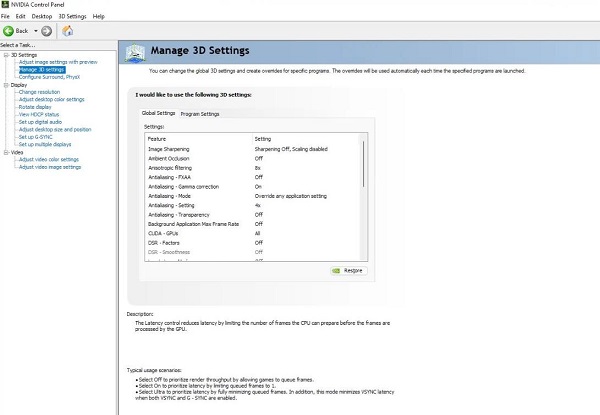Open the Help menu
Image resolution: width=600 pixels, height=415 pixels.
[98, 17]
